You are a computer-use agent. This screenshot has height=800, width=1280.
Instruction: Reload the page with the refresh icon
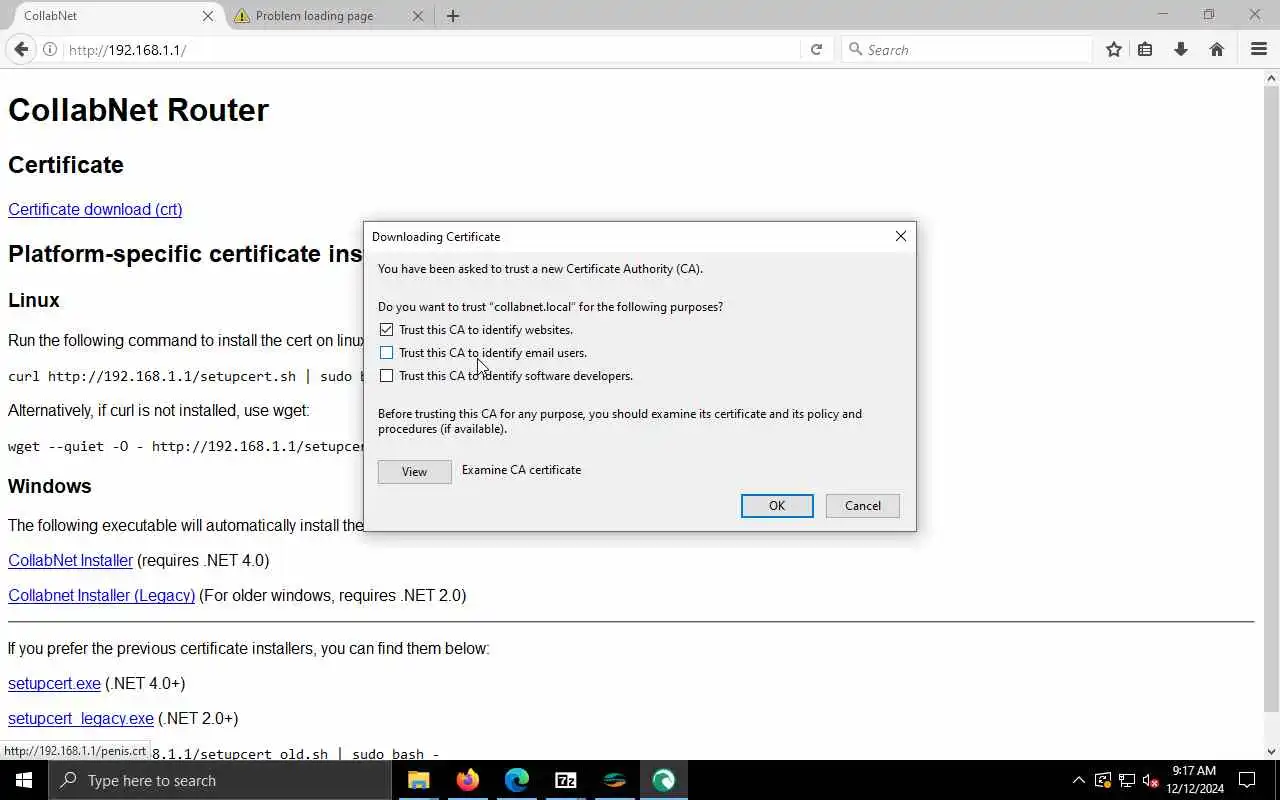click(816, 49)
